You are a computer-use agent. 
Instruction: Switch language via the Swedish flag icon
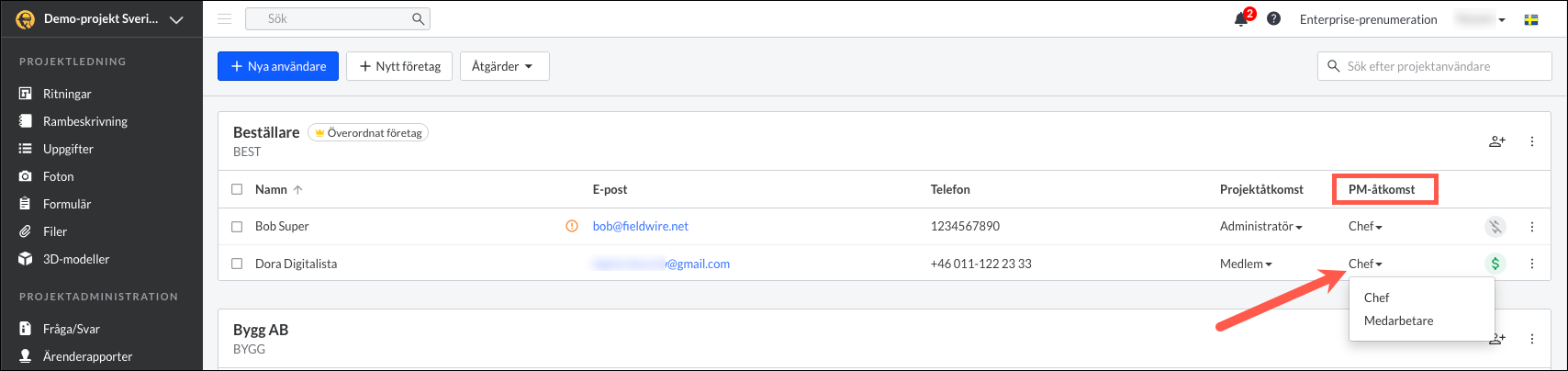click(1531, 19)
